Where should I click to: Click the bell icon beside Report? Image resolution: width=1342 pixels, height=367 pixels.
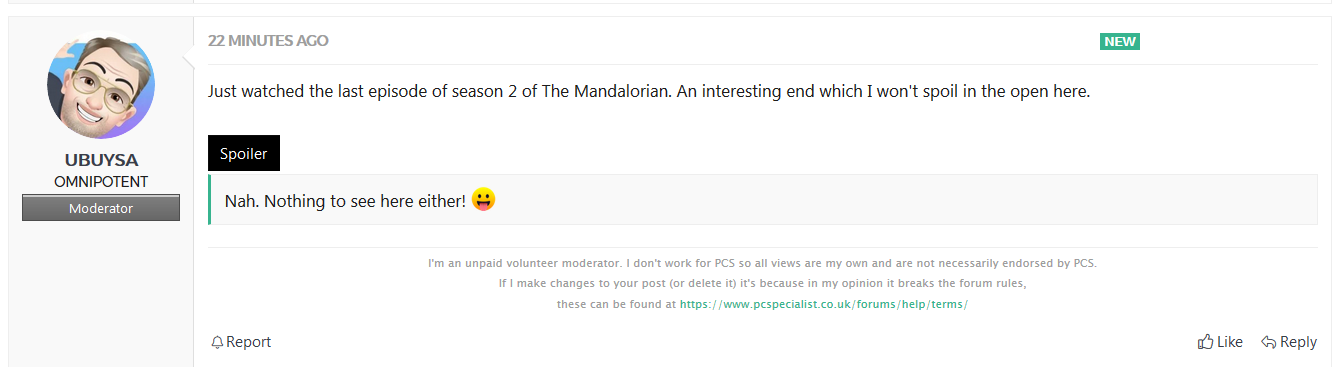217,342
